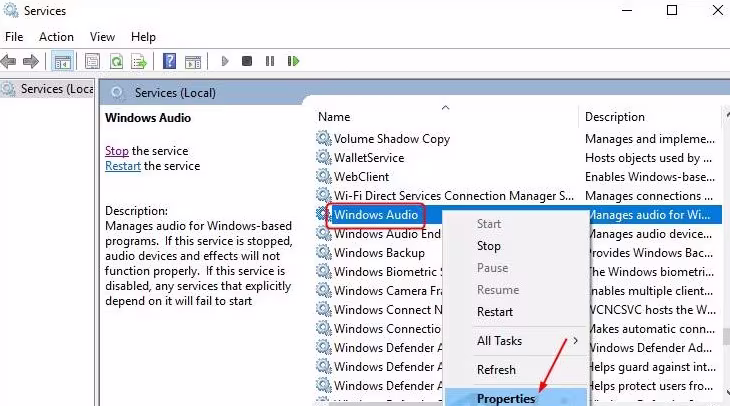Open the Action menu
Image resolution: width=730 pixels, height=406 pixels.
[56, 37]
